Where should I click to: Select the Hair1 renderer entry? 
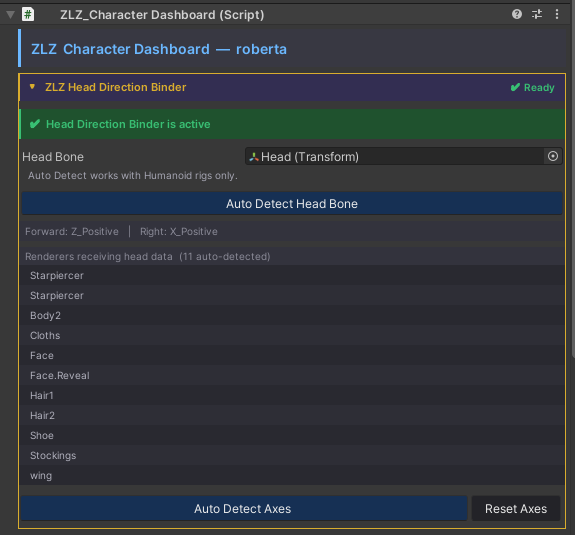tap(292, 395)
